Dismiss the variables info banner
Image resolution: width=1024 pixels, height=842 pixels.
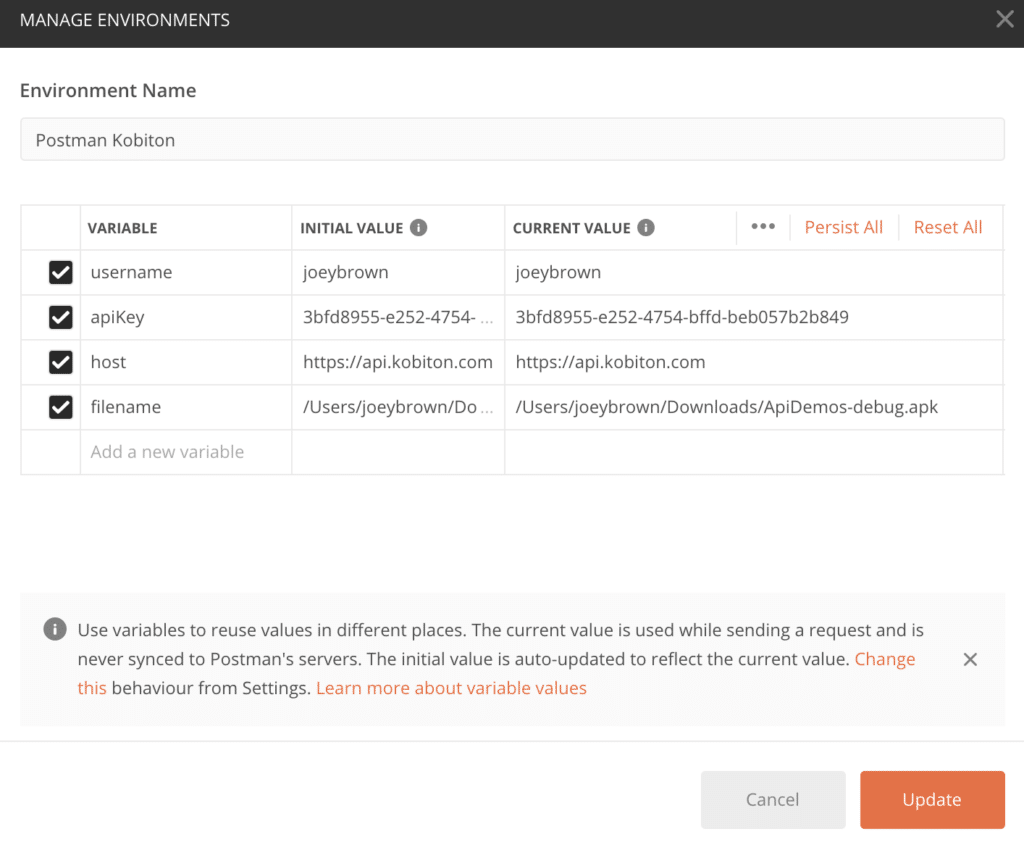point(970,659)
